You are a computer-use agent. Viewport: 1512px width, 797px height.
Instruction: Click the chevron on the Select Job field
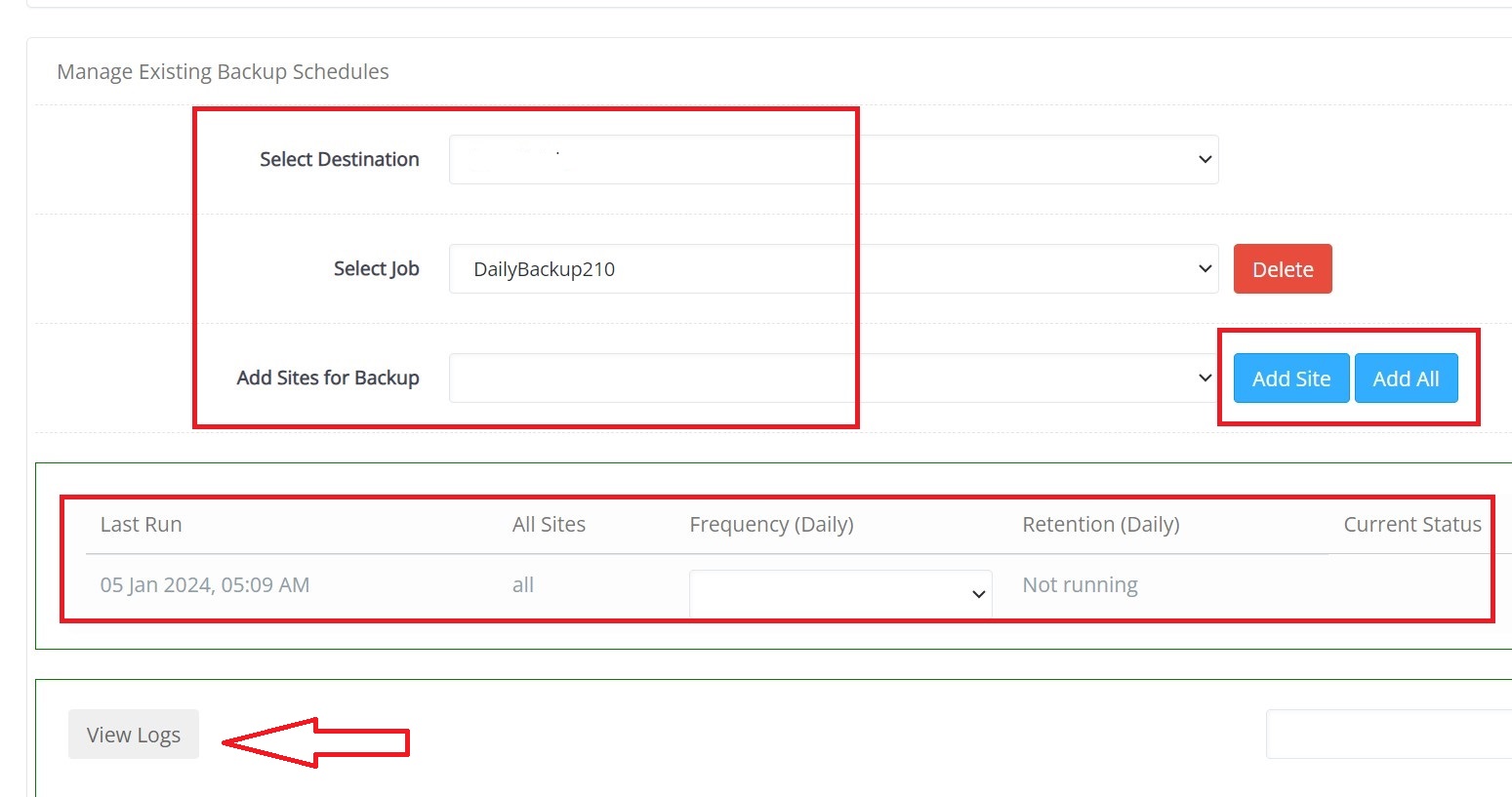(x=1205, y=268)
